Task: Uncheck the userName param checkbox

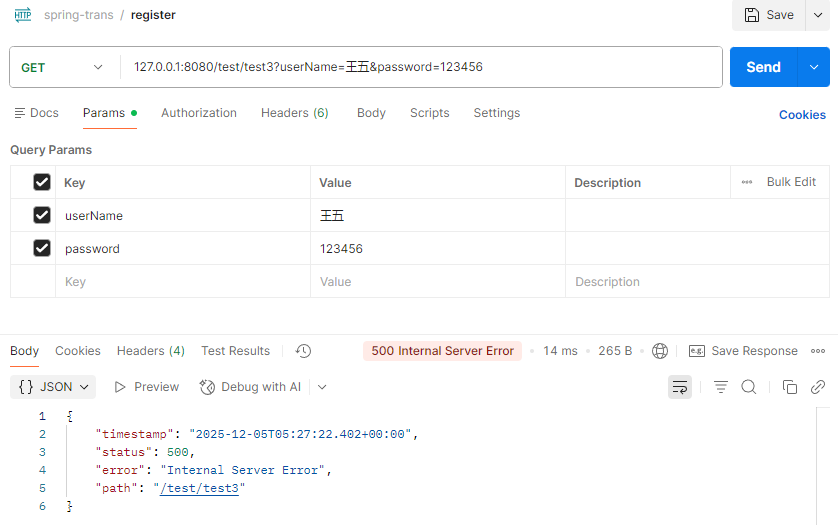Action: (x=42, y=215)
